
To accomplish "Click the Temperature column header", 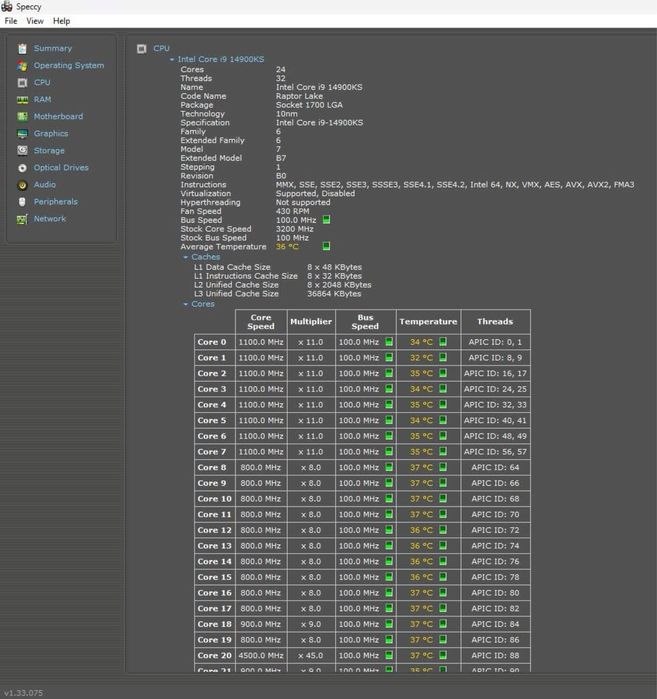I will pos(428,322).
